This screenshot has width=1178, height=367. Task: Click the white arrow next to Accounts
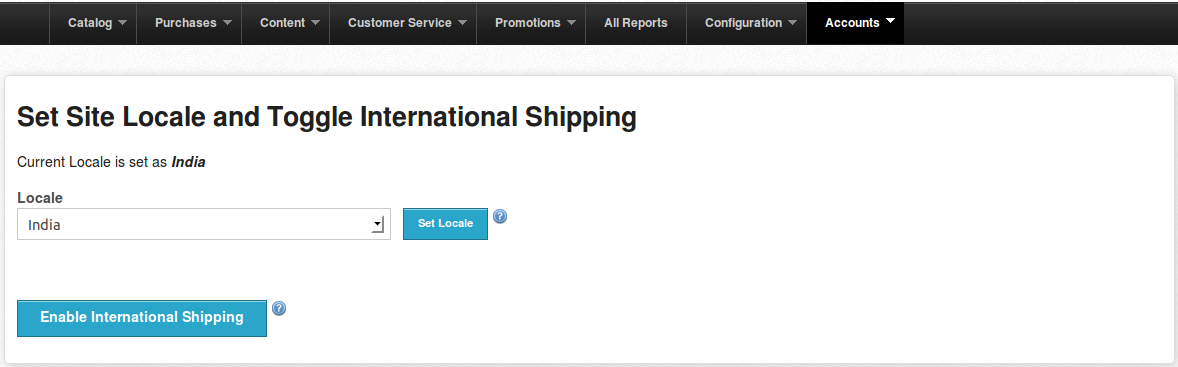[x=890, y=21]
